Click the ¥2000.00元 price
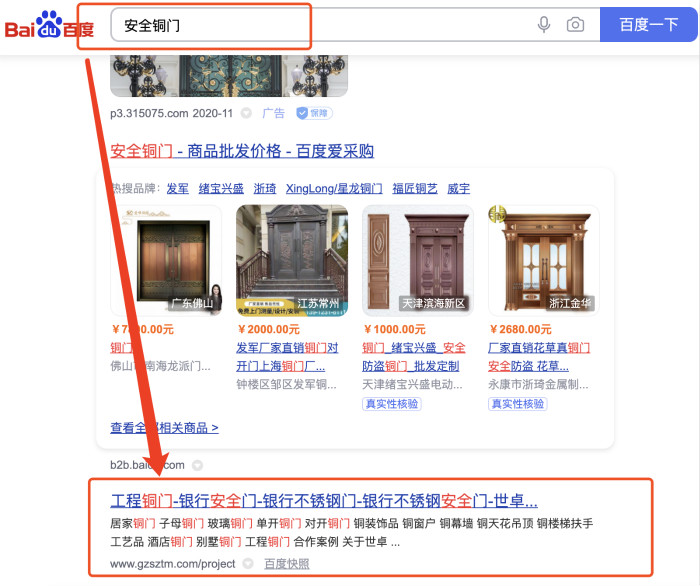The image size is (700, 586). click(268, 329)
